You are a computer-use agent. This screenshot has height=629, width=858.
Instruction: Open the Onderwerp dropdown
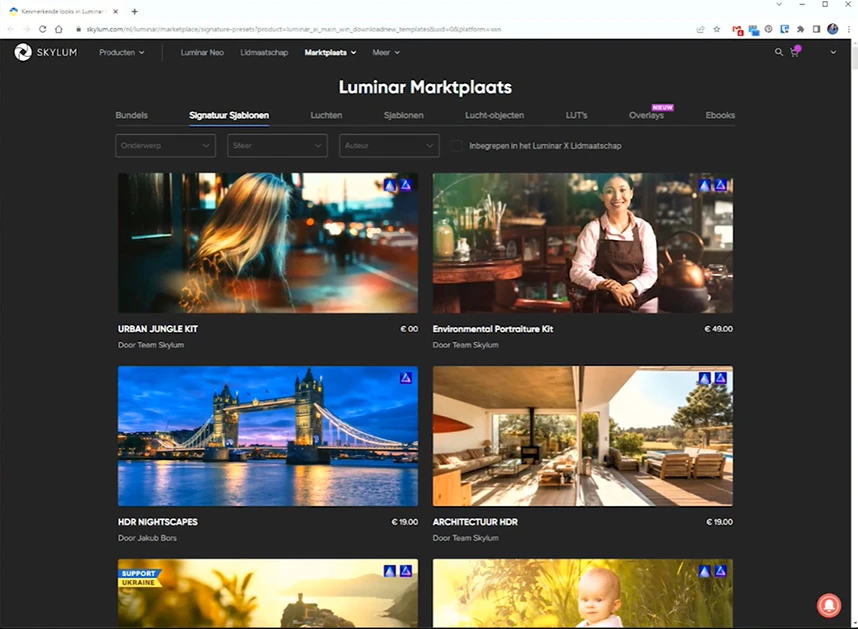[x=165, y=145]
